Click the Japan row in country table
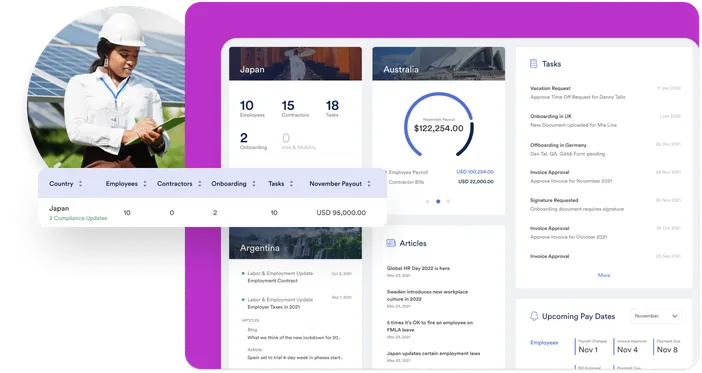The width and height of the screenshot is (702, 373). pos(212,212)
